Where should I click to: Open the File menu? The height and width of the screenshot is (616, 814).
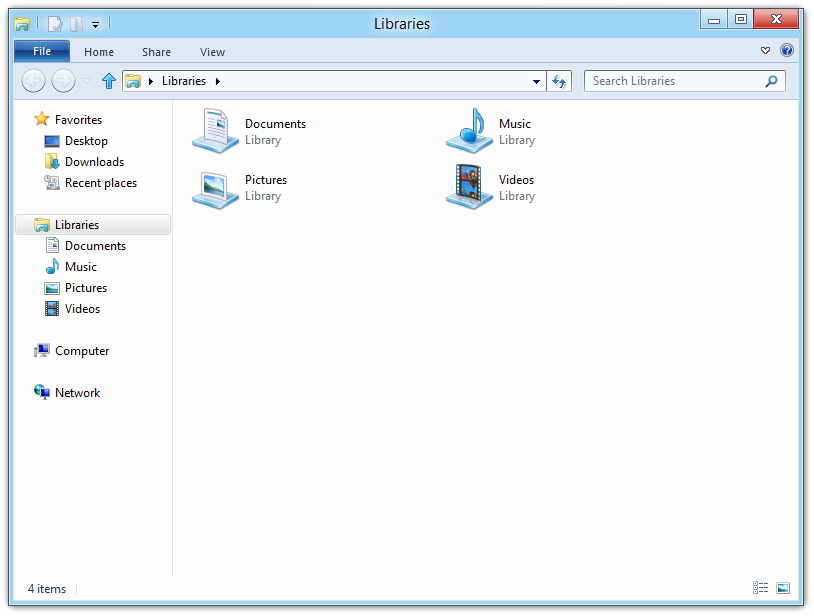[x=42, y=51]
